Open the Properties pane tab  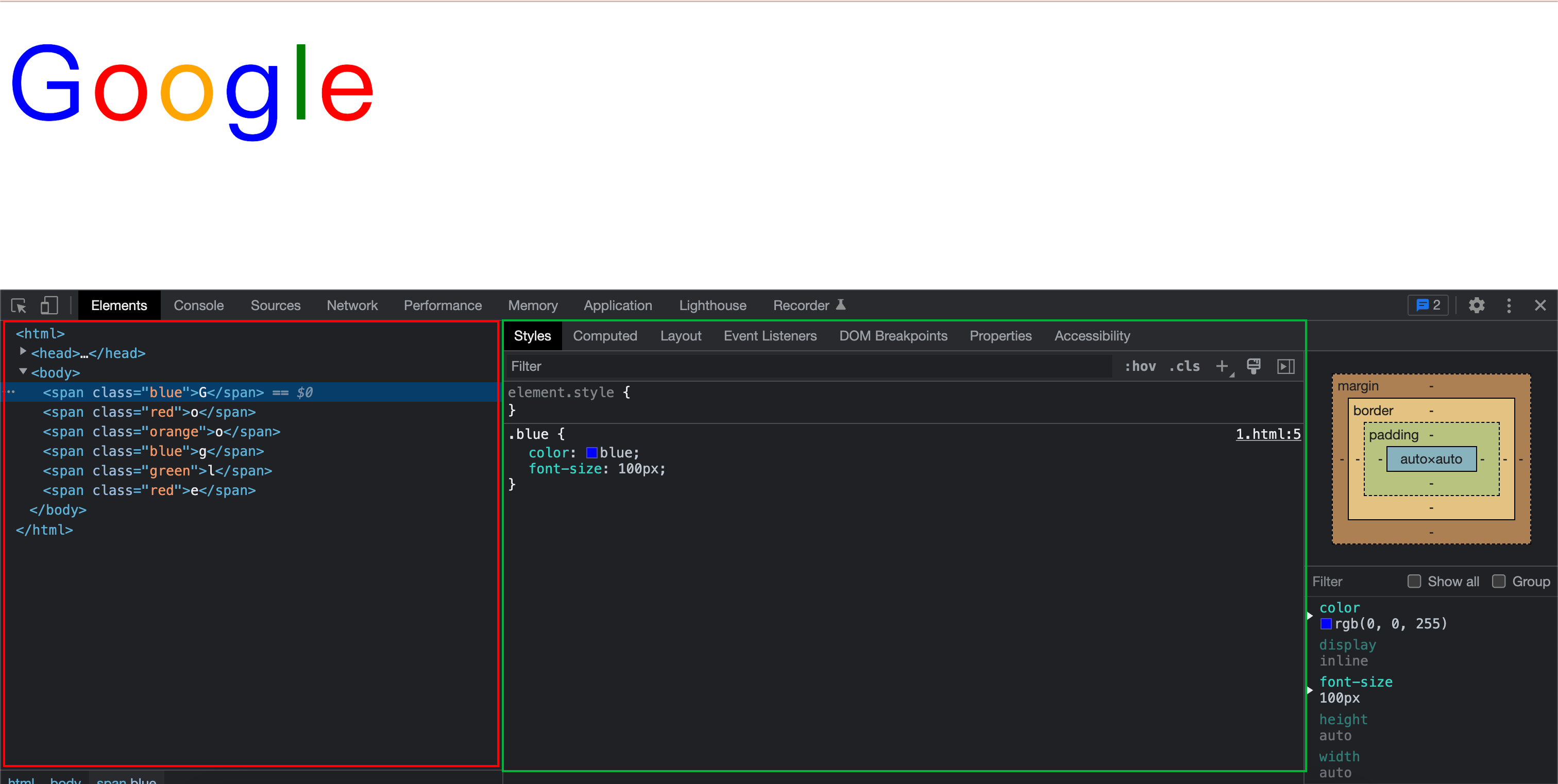pos(1001,336)
